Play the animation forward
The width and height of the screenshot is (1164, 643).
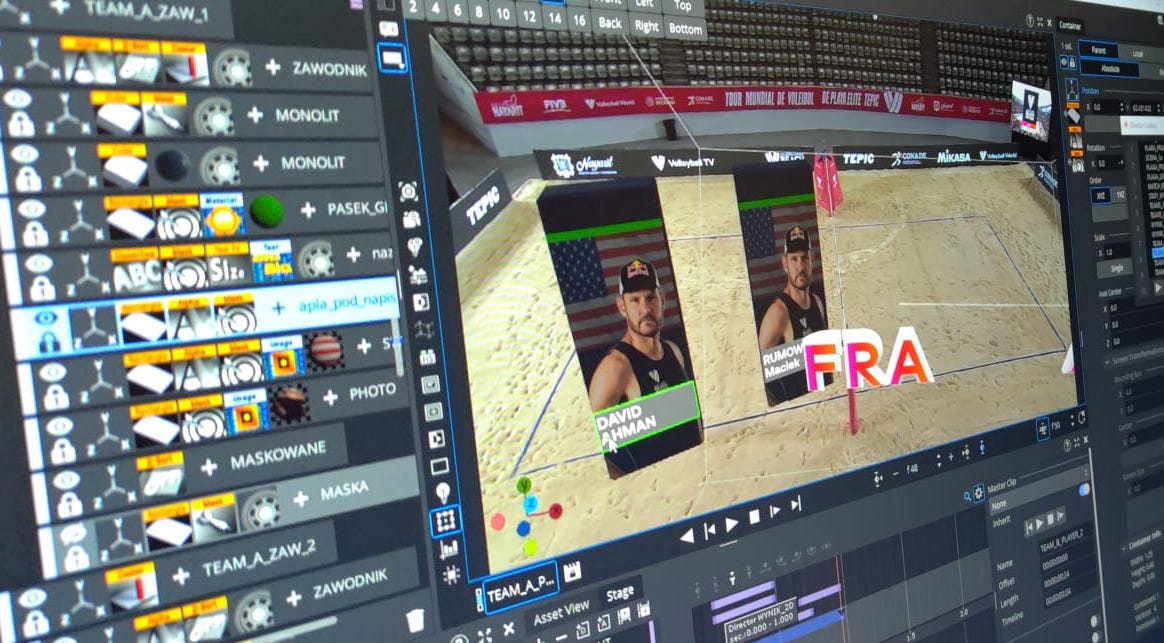732,524
